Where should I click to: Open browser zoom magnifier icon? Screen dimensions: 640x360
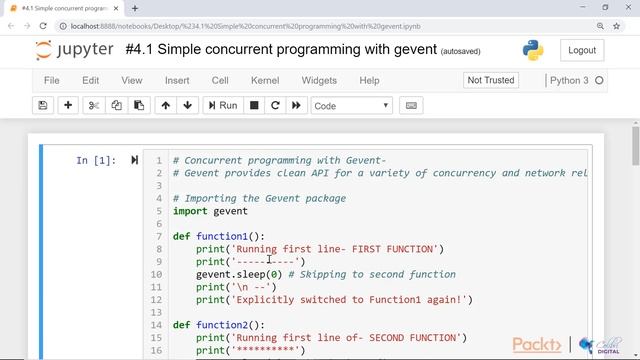600,26
